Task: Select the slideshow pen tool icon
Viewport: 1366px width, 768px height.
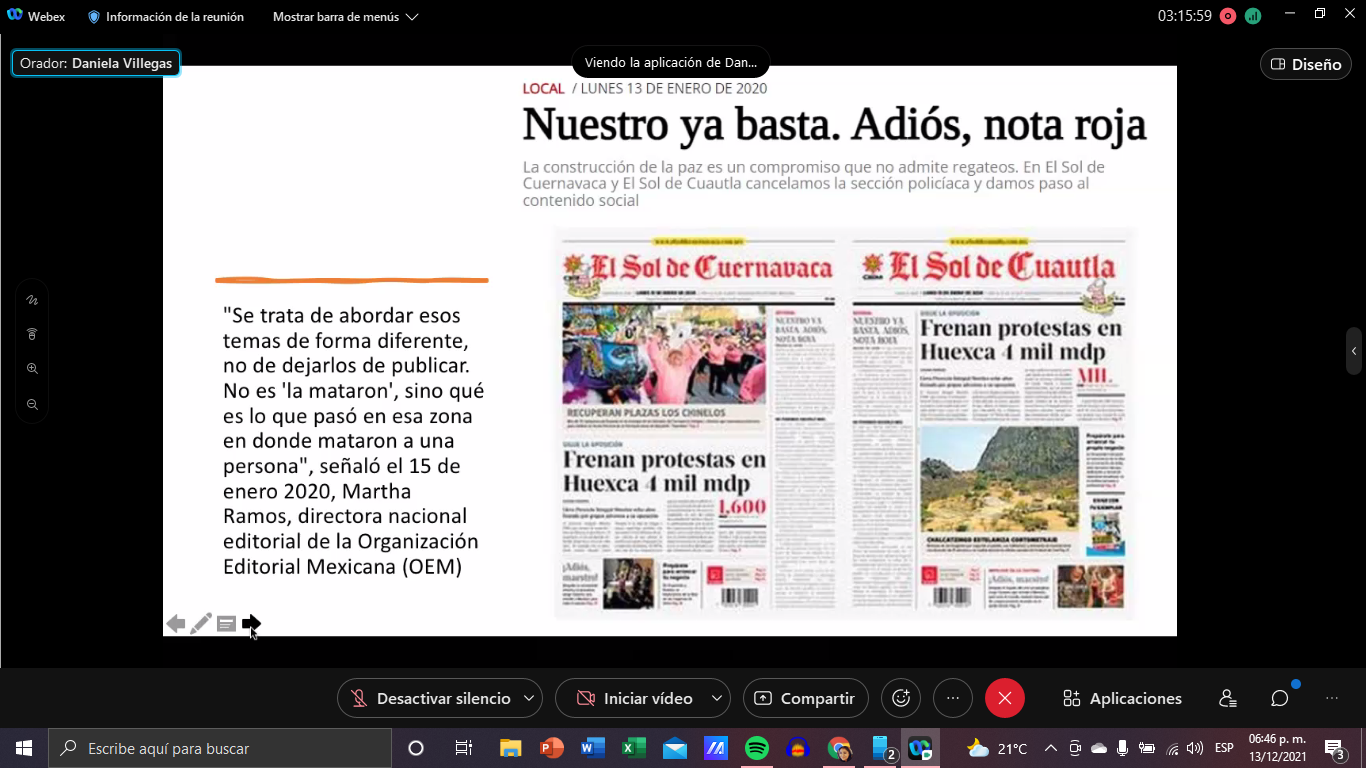Action: pyautogui.click(x=201, y=624)
